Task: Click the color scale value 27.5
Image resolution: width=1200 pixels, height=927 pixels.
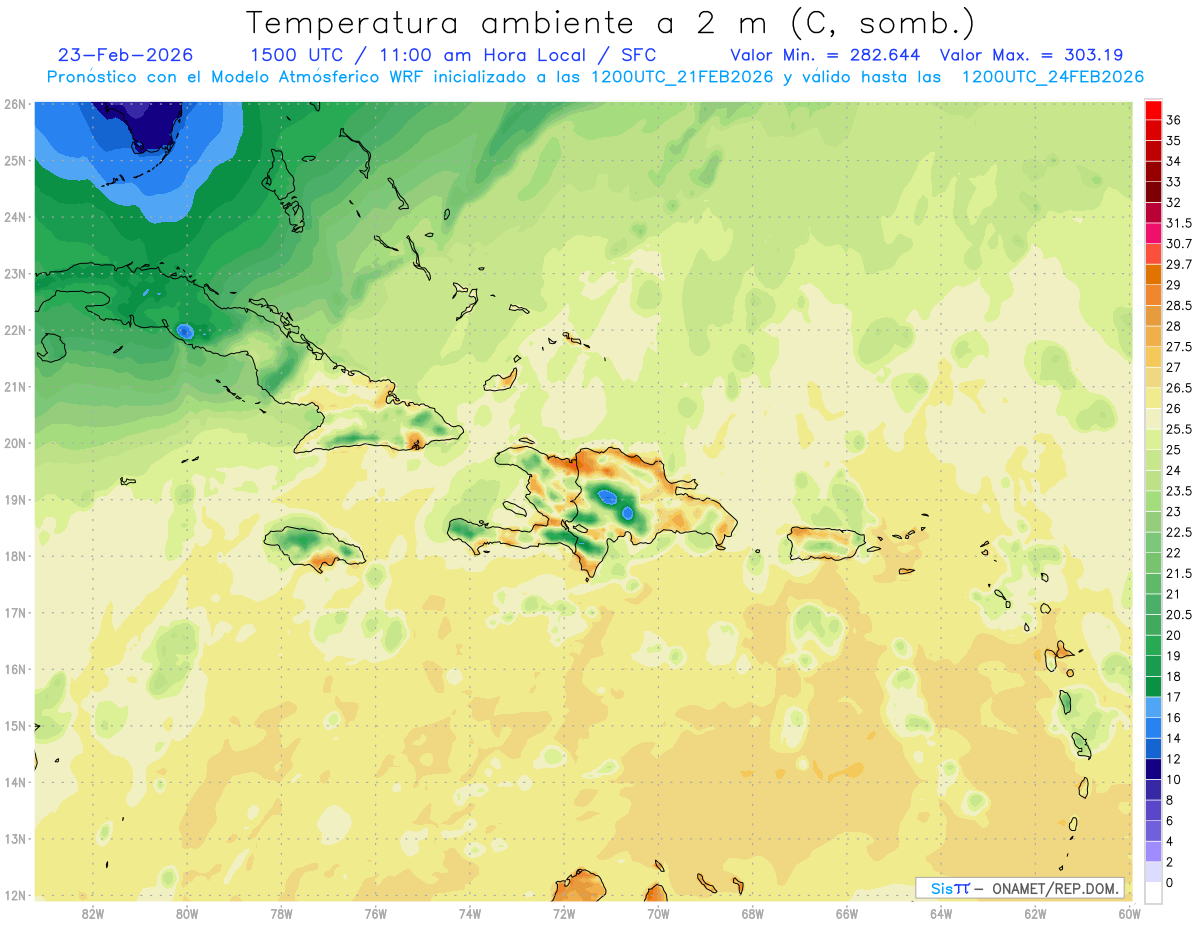Action: [x=1179, y=347]
